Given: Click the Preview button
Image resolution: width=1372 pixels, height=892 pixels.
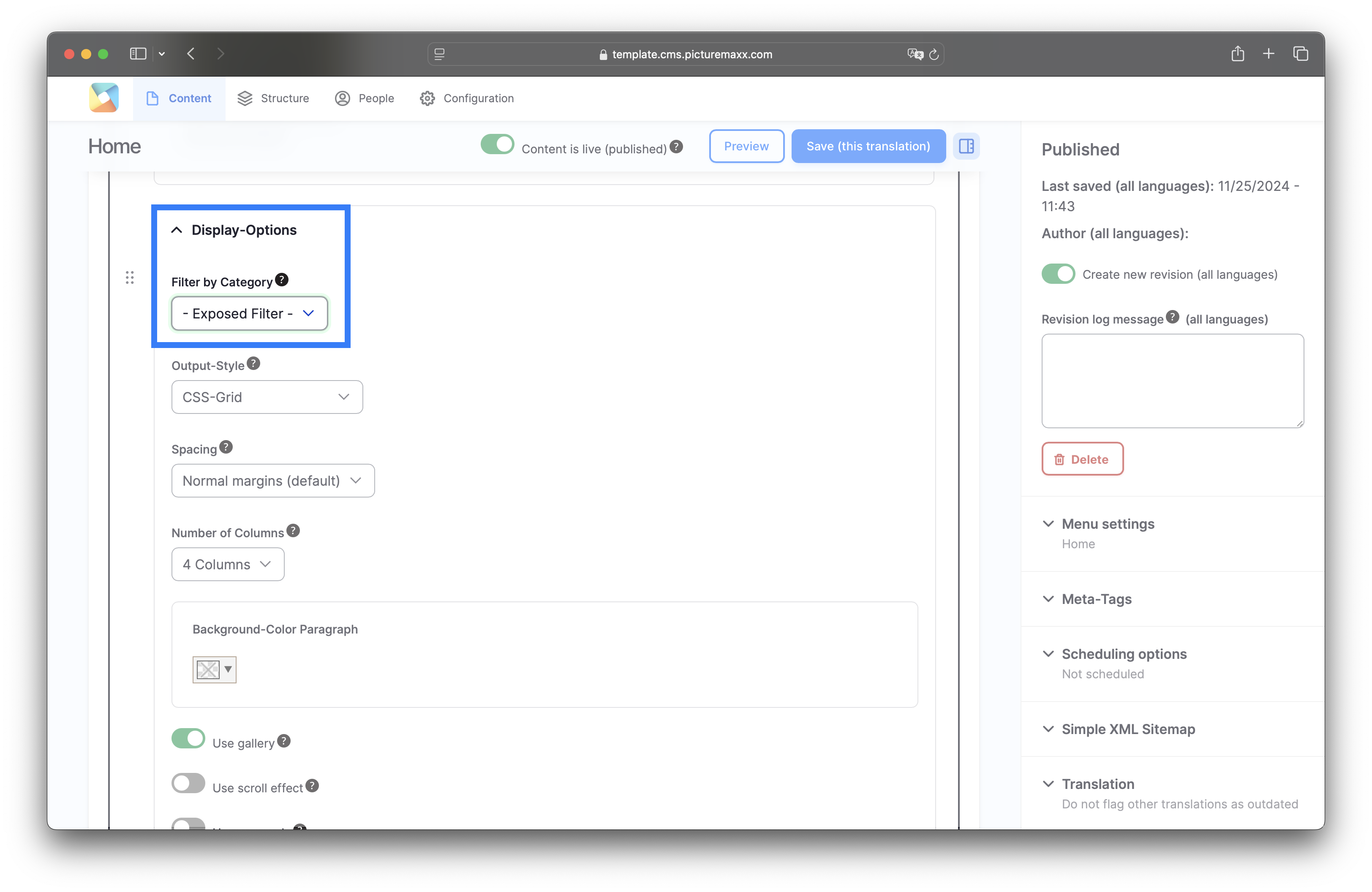Looking at the screenshot, I should coord(746,147).
